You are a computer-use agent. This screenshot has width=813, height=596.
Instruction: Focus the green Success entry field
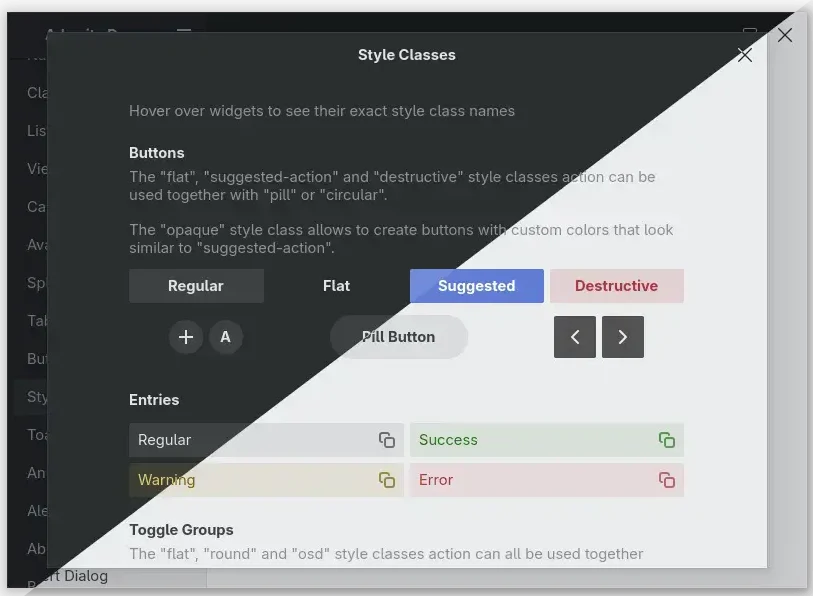coord(530,440)
